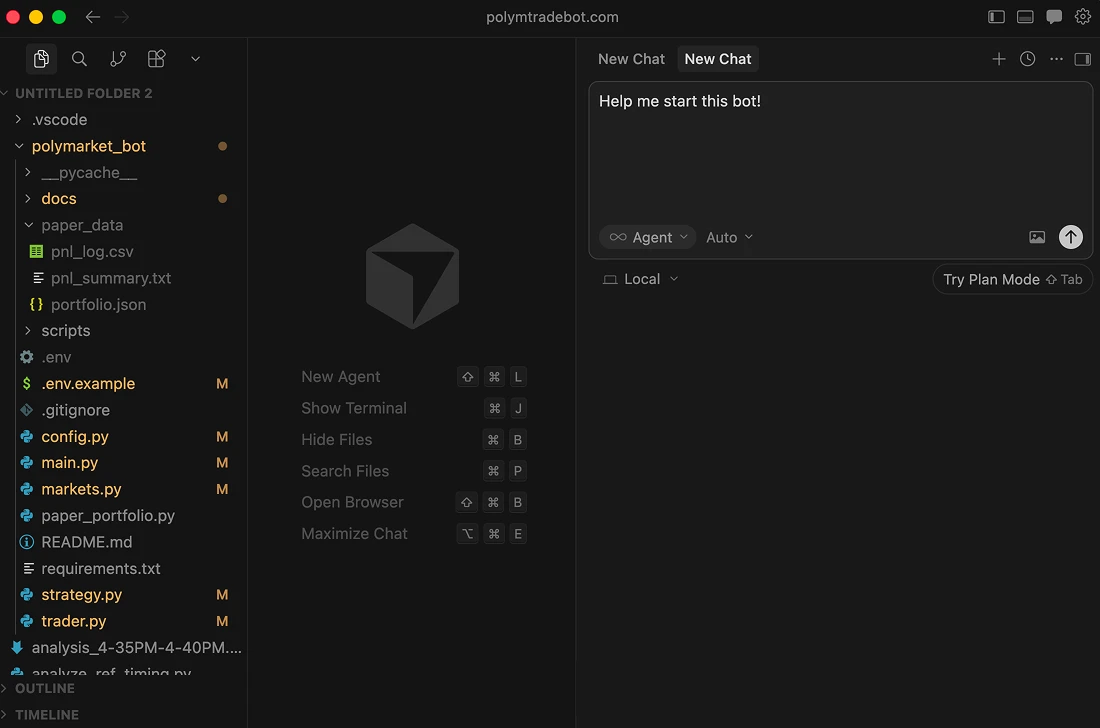
Task: Toggle the chat pane icon in title bar
Action: 1054,17
